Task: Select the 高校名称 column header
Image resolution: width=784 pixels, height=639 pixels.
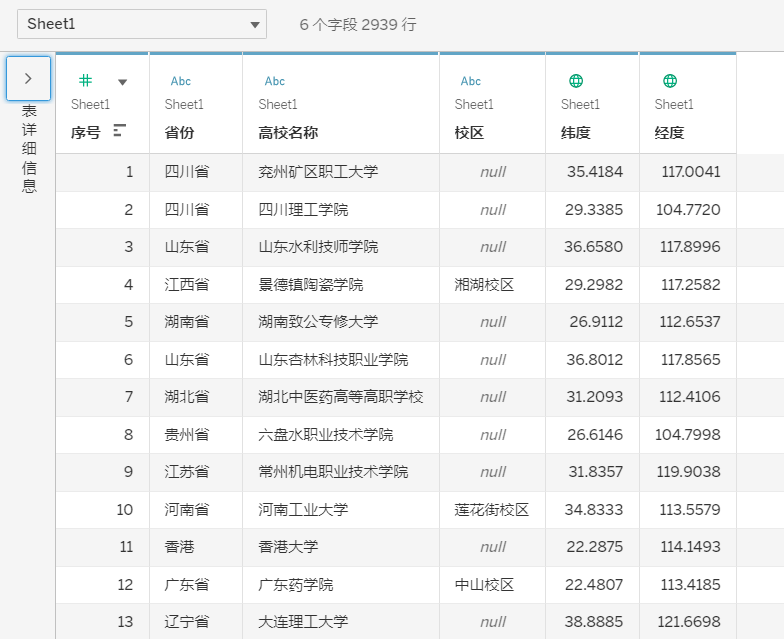Action: (288, 132)
